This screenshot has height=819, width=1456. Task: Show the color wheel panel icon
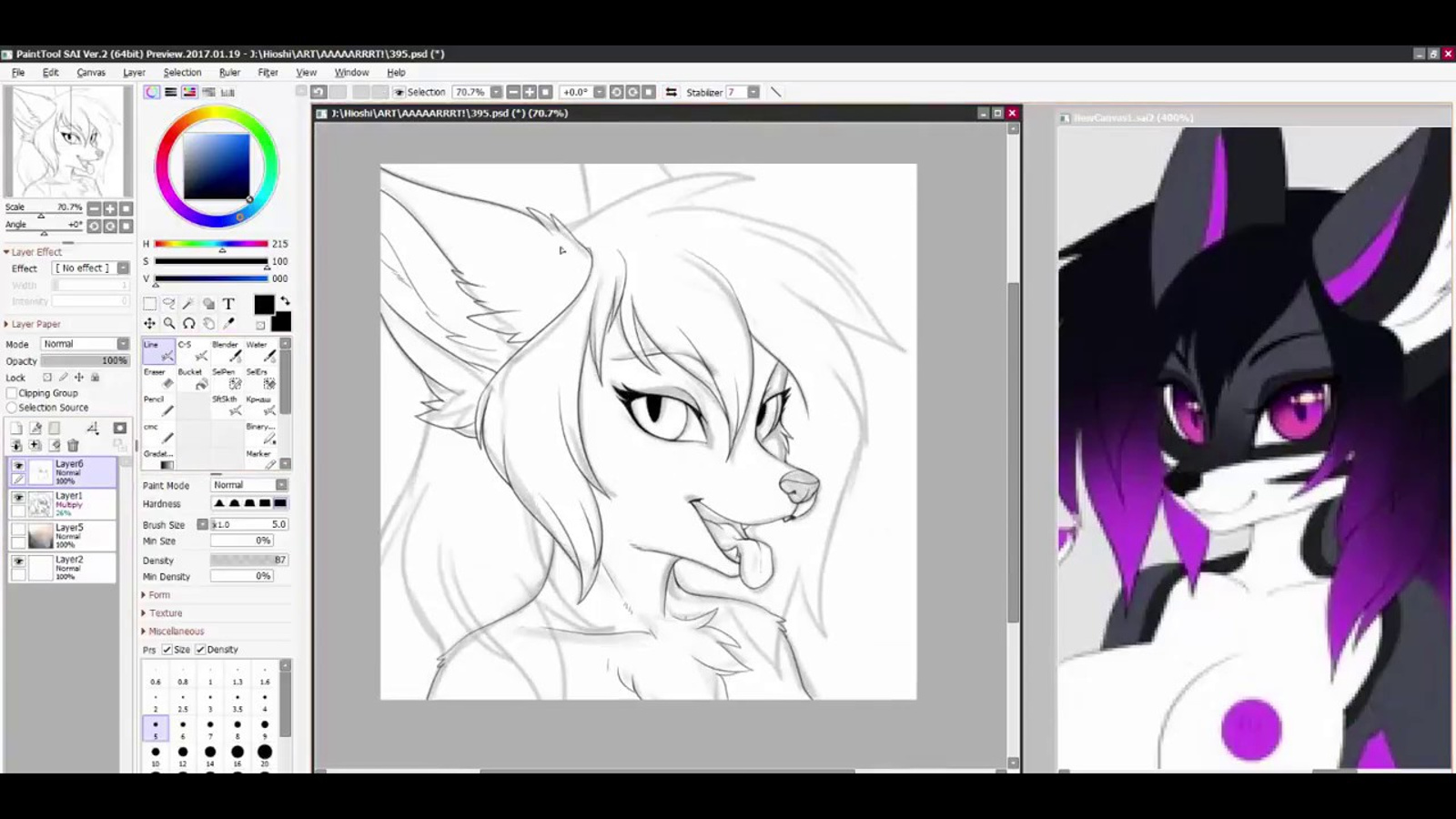coord(152,92)
